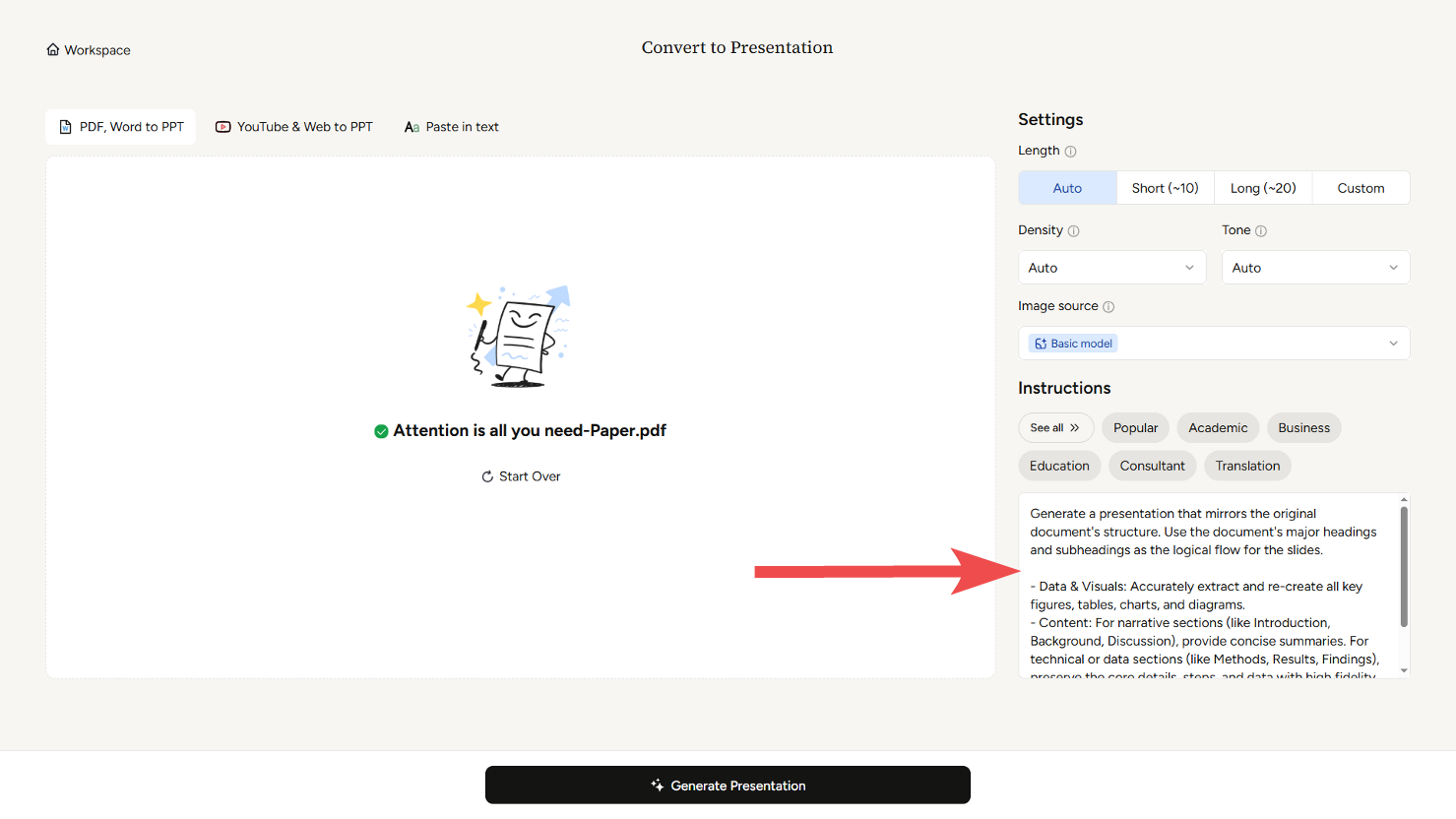This screenshot has height=819, width=1456.
Task: Switch to YouTube & Web to PPT tab
Action: (294, 127)
